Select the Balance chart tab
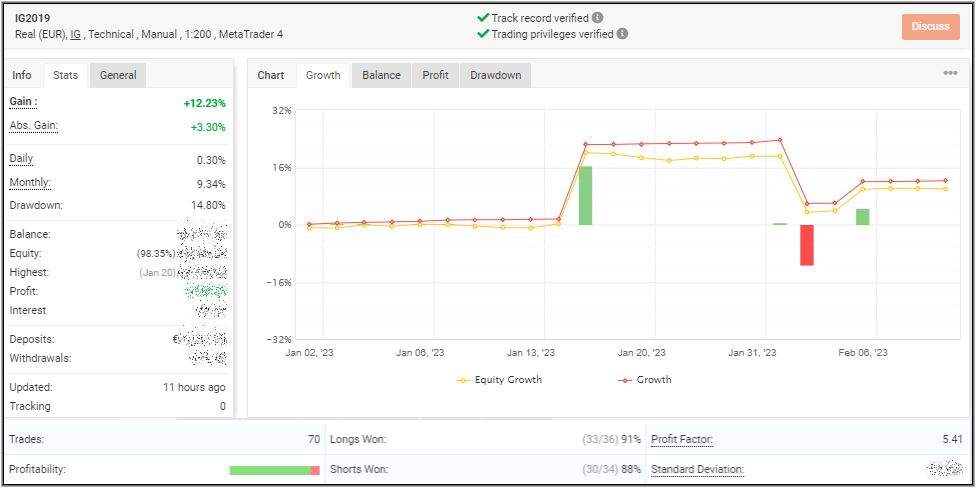This screenshot has width=976, height=488. (381, 75)
